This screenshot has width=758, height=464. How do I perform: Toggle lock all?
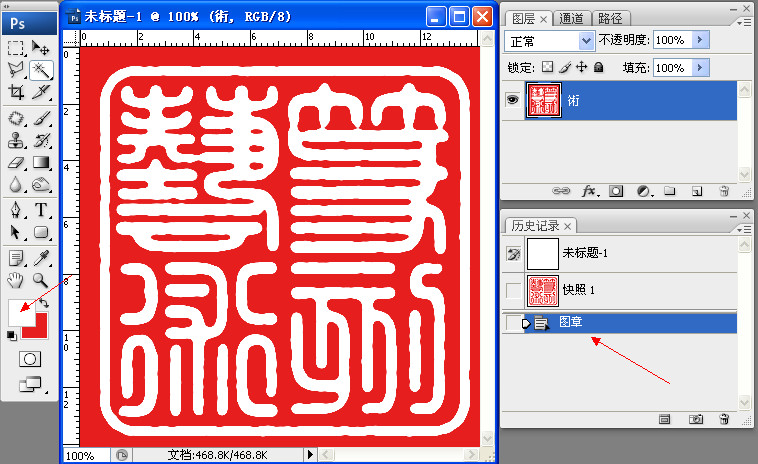click(598, 67)
